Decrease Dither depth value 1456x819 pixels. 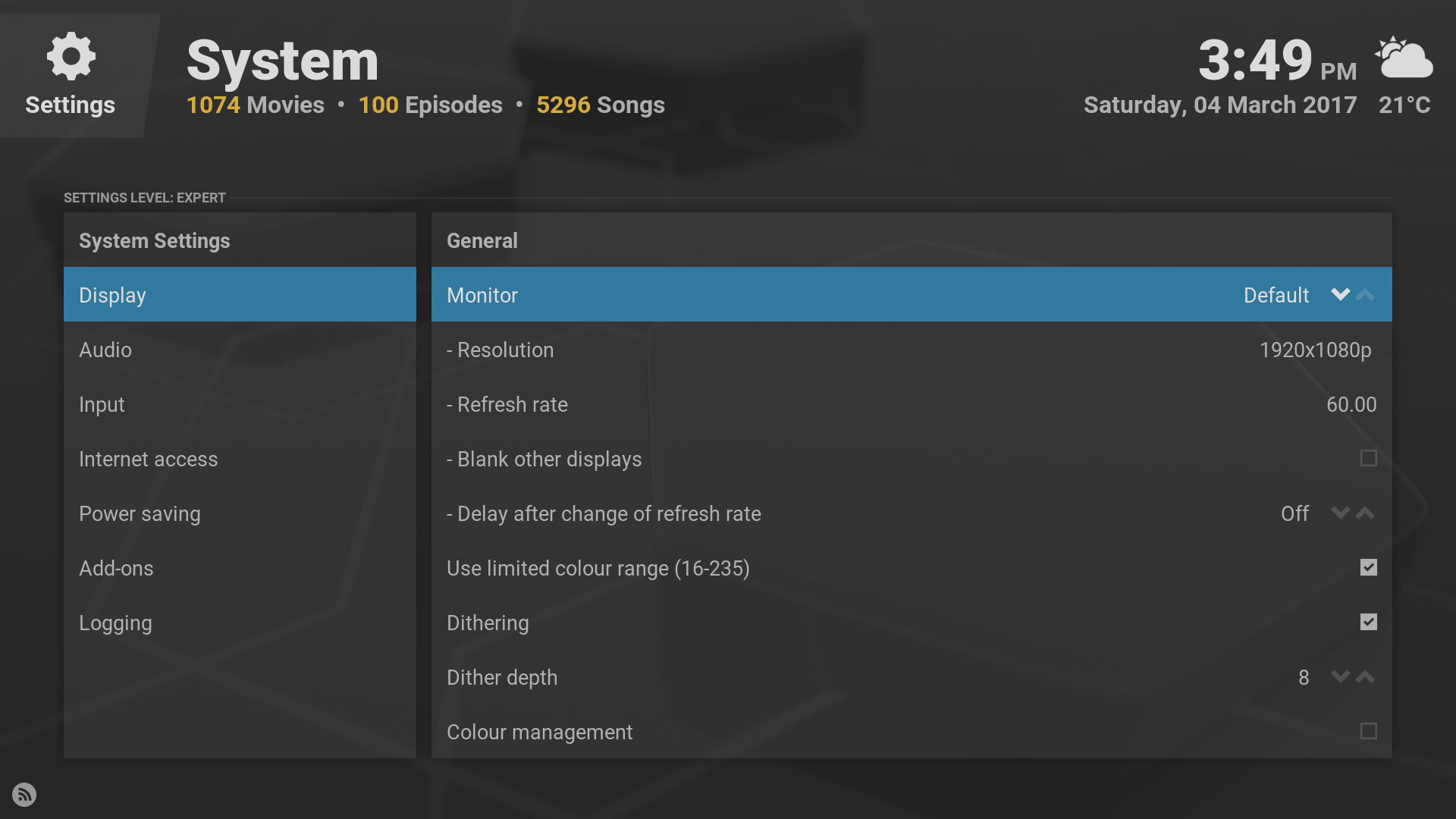pyautogui.click(x=1340, y=677)
